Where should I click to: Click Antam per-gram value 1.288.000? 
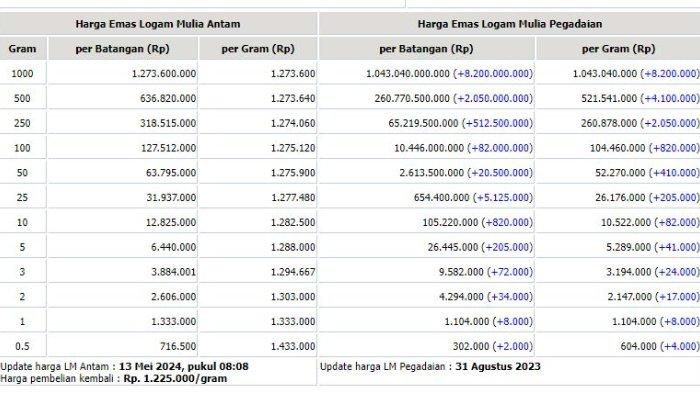[293, 247]
